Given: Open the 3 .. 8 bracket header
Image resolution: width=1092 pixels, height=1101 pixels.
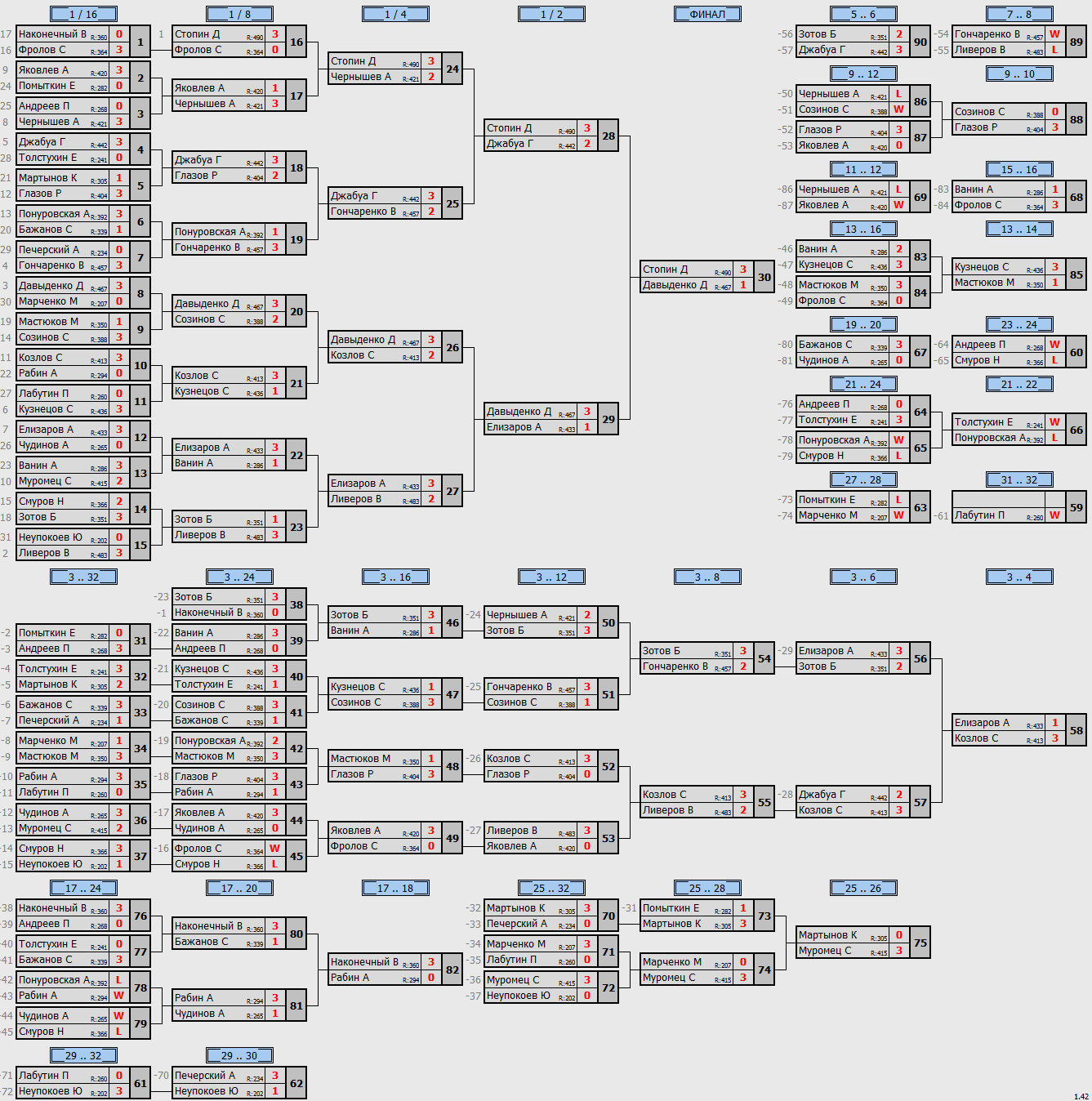Looking at the screenshot, I should (707, 577).
